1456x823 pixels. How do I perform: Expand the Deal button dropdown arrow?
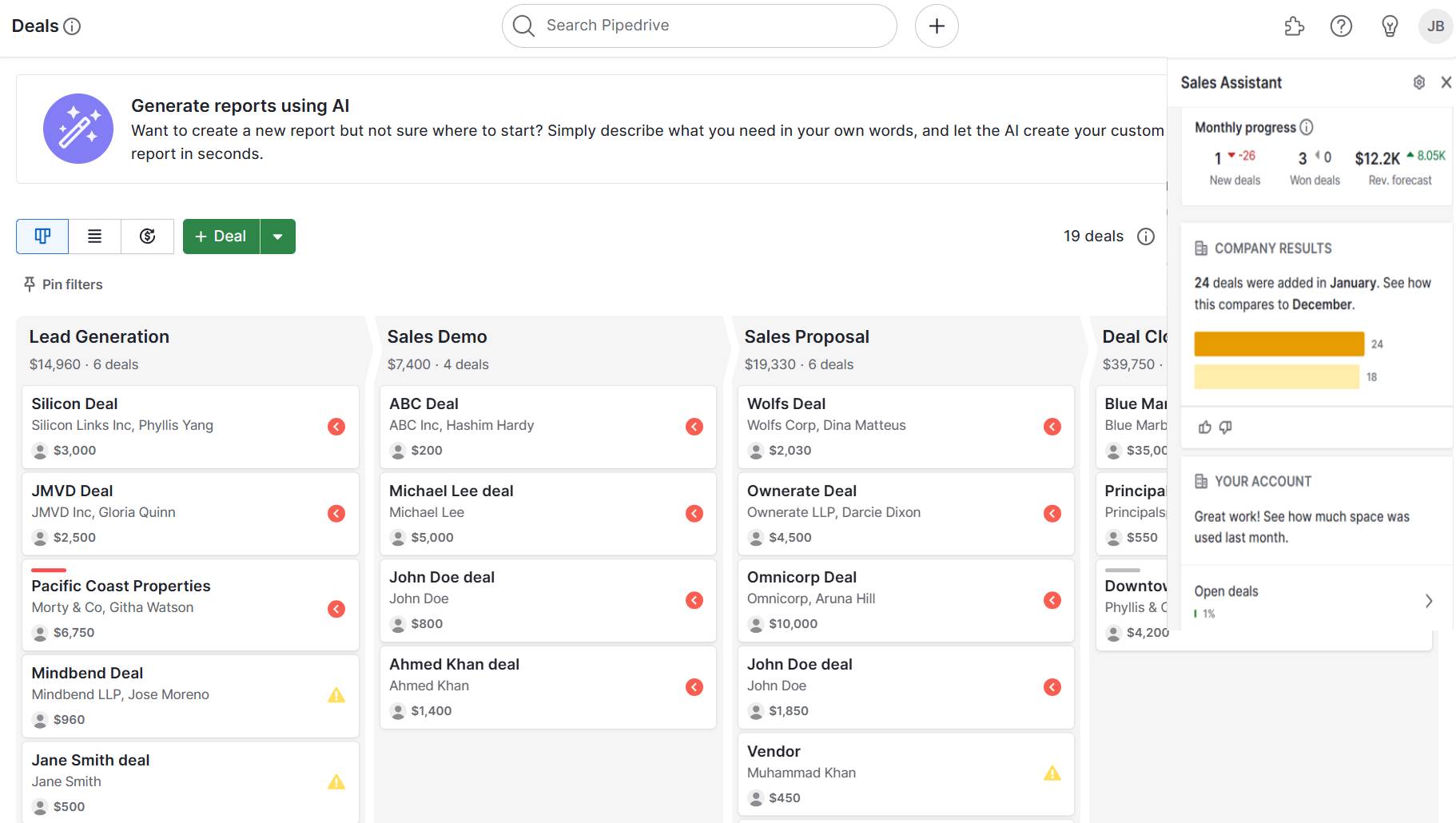tap(278, 236)
